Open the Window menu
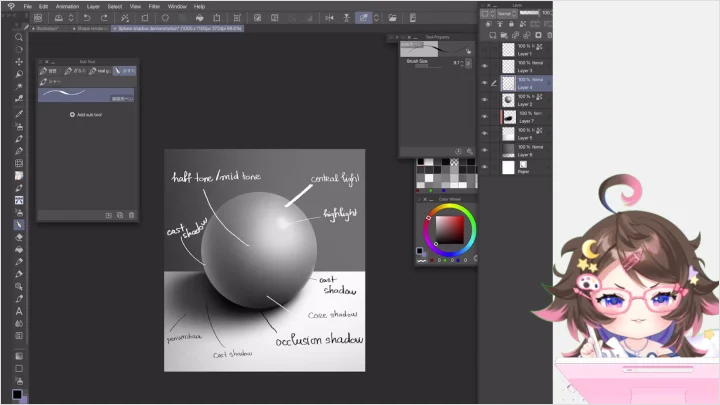Viewport: 720px width, 405px height. [x=177, y=6]
